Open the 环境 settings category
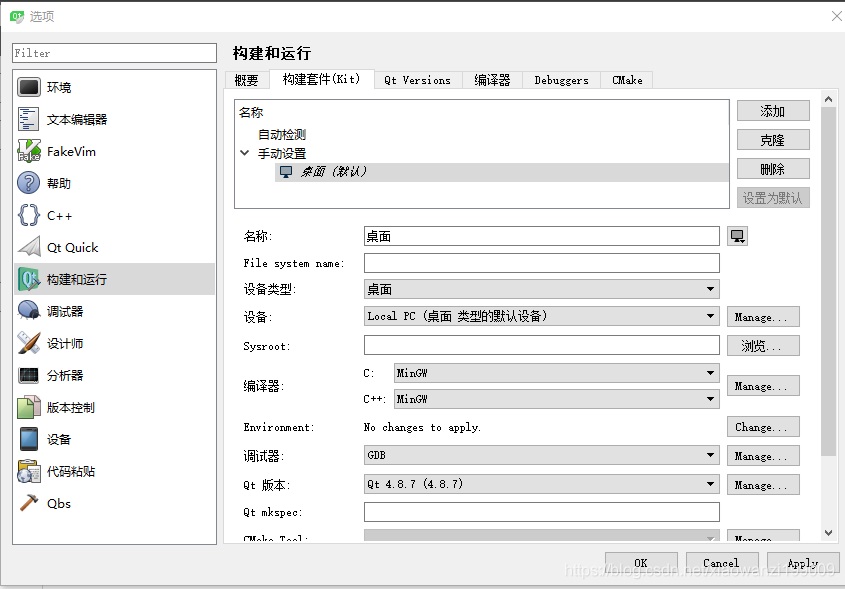The height and width of the screenshot is (589, 845). 59,88
